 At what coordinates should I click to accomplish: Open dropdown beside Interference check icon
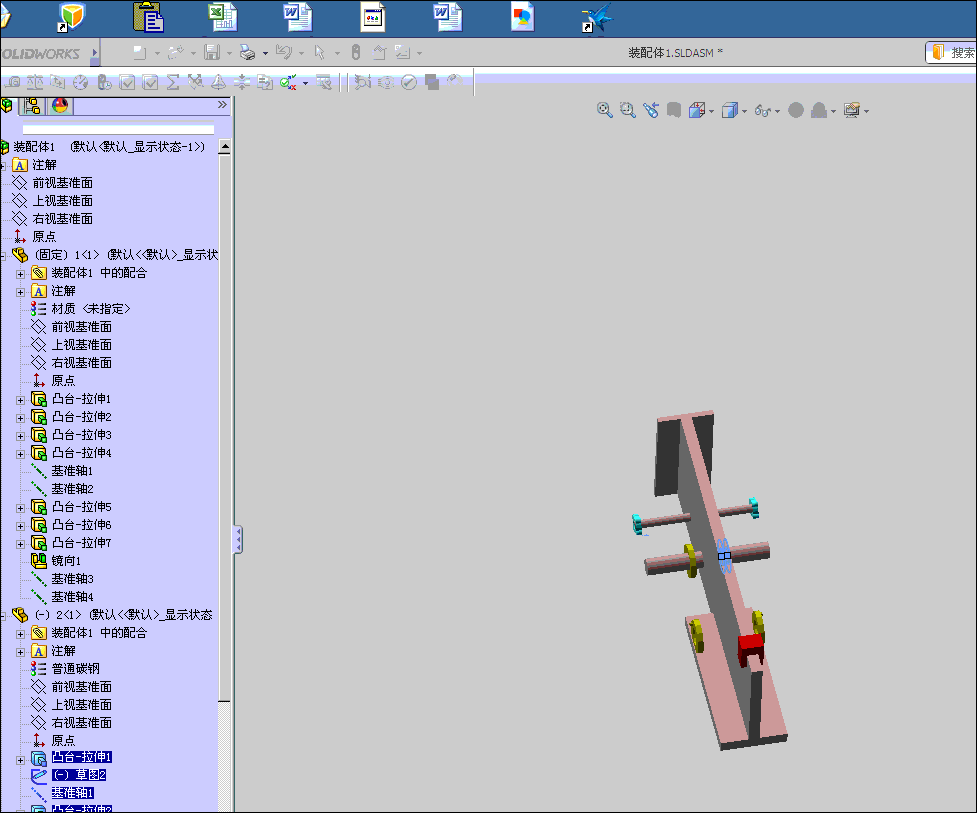coord(305,83)
